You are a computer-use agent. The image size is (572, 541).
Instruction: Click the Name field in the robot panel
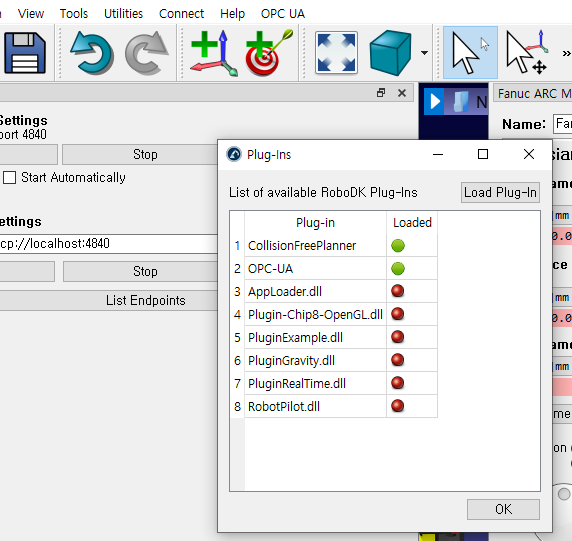pos(563,124)
